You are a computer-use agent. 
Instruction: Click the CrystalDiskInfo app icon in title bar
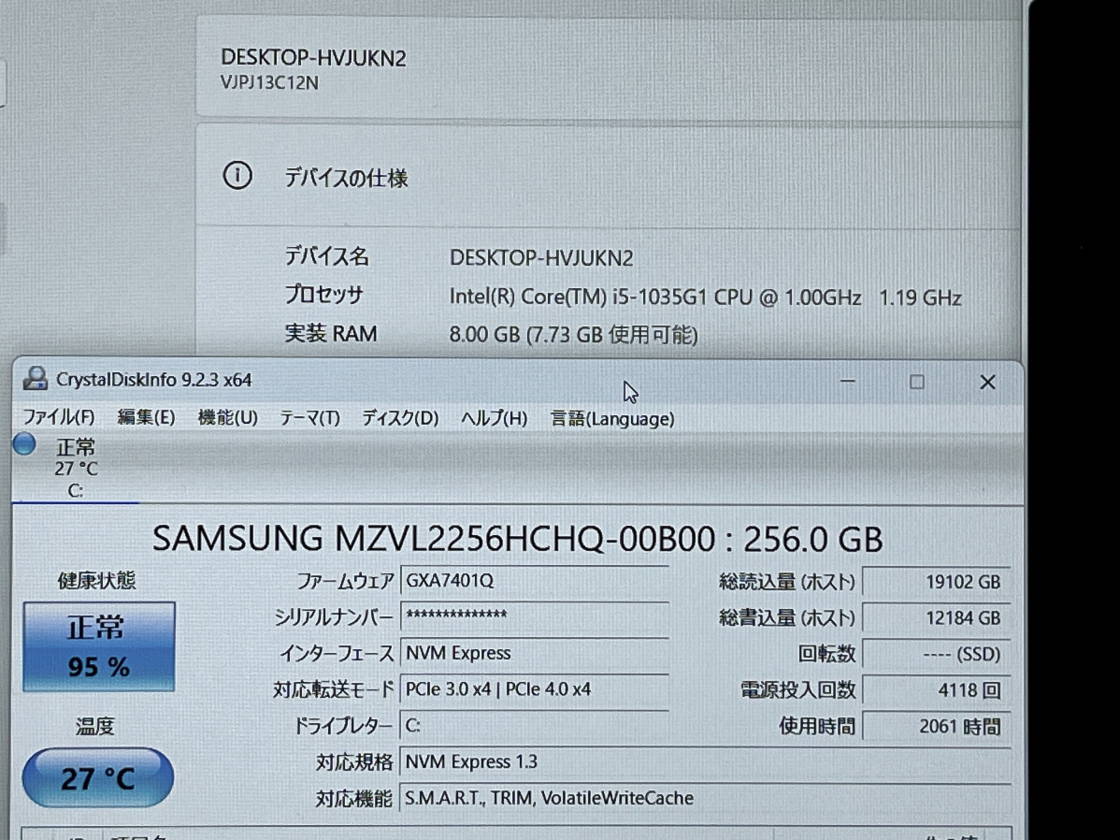pyautogui.click(x=35, y=379)
